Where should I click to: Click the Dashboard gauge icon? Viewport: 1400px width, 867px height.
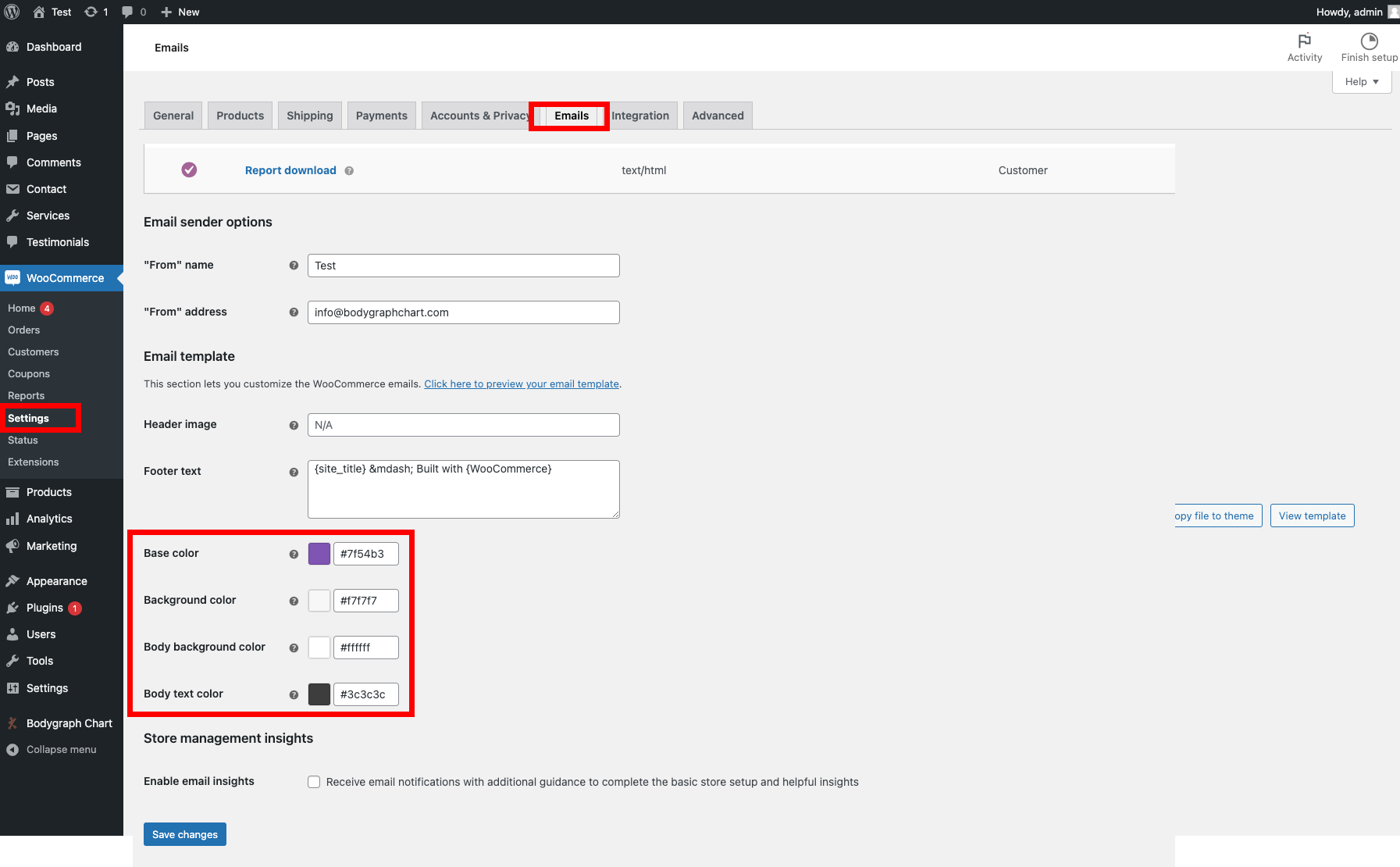(x=12, y=47)
